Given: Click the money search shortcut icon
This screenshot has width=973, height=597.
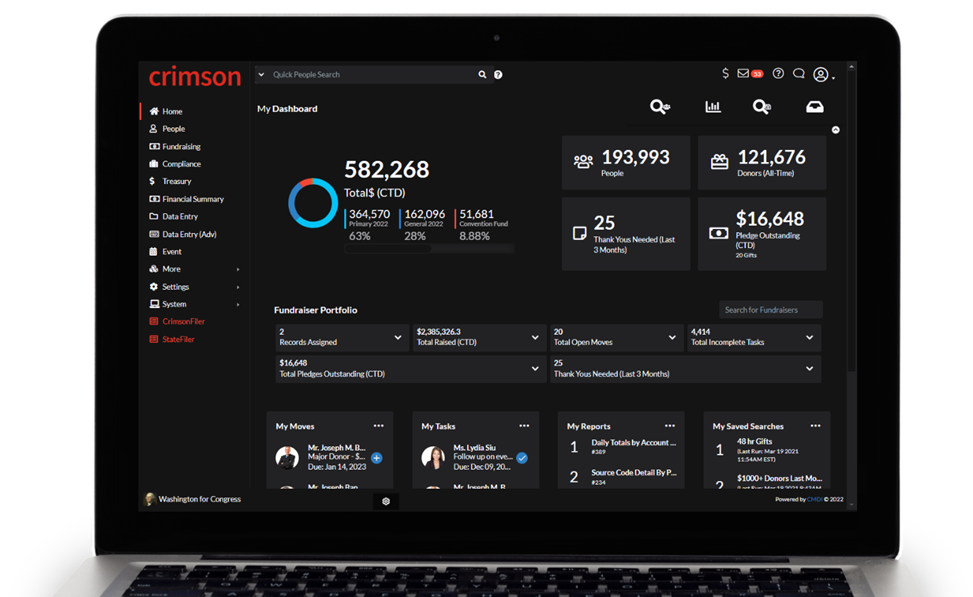Looking at the screenshot, I should [762, 107].
